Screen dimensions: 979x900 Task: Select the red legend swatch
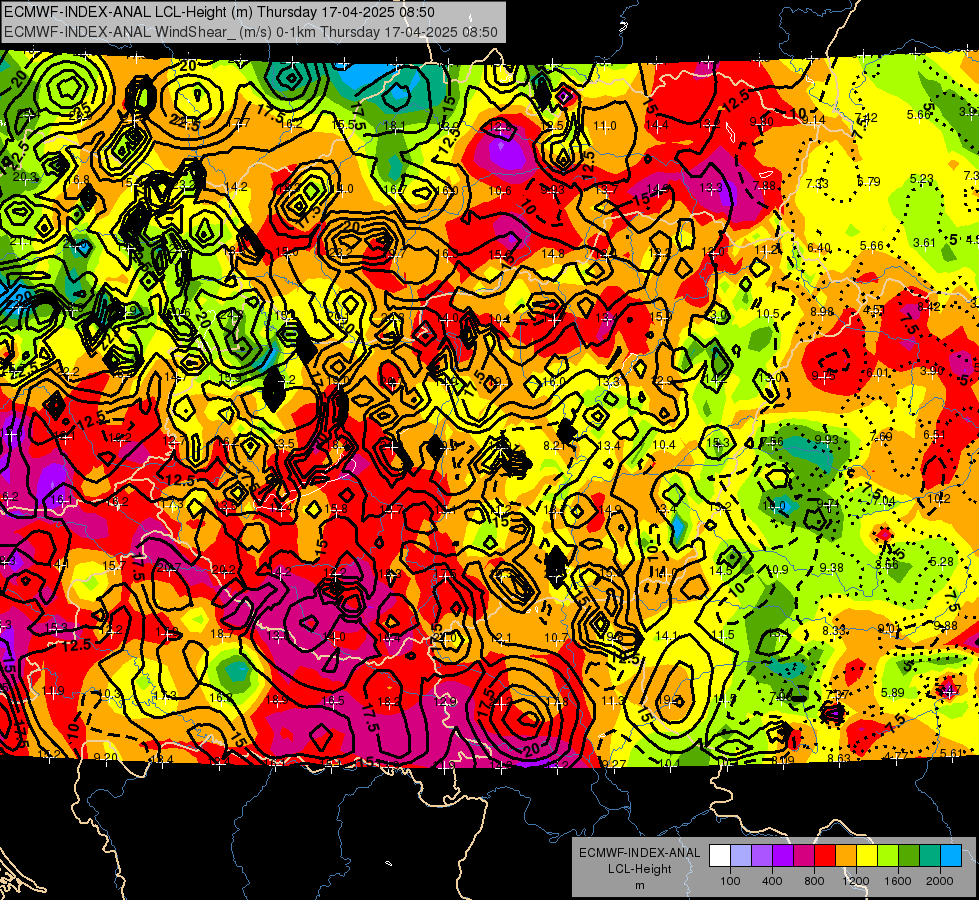pyautogui.click(x=825, y=855)
